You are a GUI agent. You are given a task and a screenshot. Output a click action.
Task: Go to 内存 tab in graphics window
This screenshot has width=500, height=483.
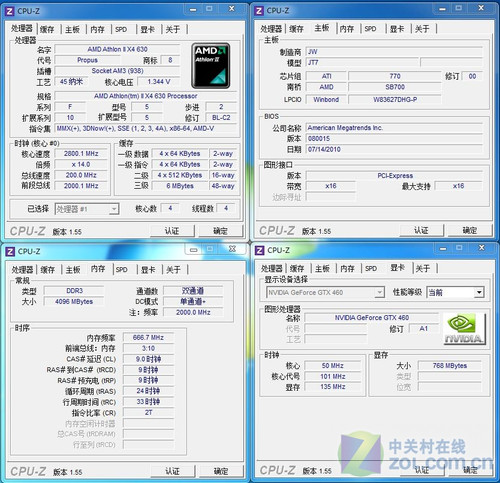[347, 268]
